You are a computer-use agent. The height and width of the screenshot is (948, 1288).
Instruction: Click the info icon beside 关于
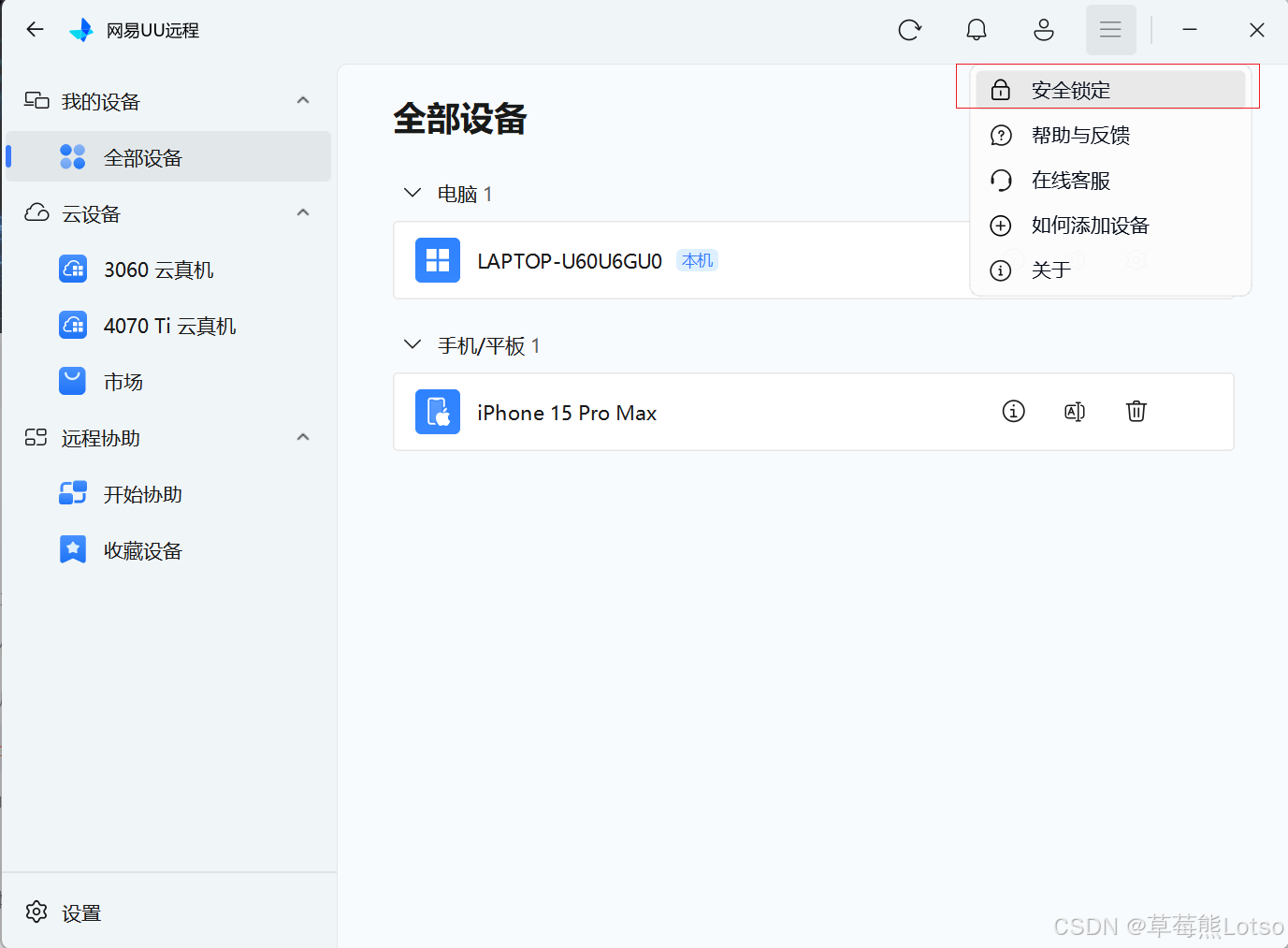(x=1001, y=270)
